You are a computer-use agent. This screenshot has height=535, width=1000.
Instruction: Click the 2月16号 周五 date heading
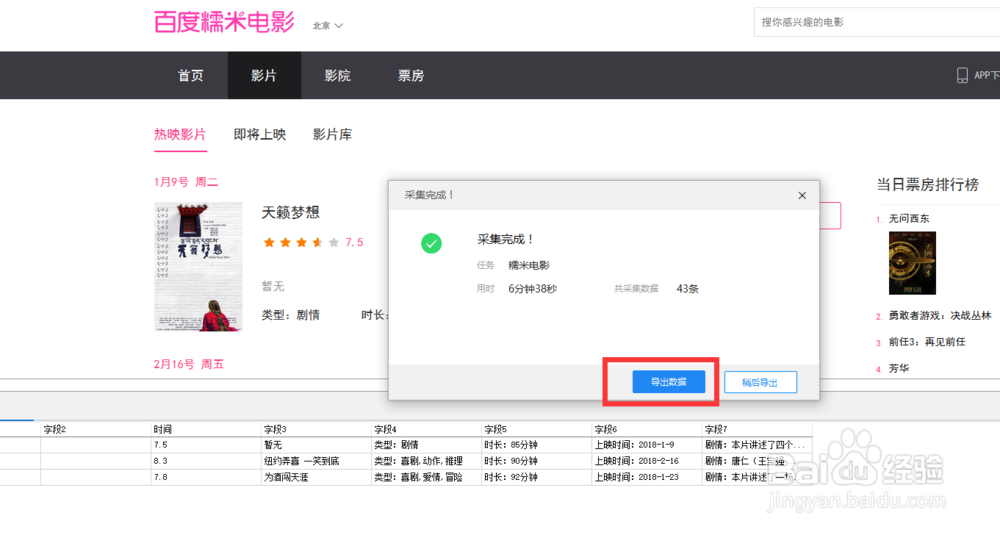(189, 364)
